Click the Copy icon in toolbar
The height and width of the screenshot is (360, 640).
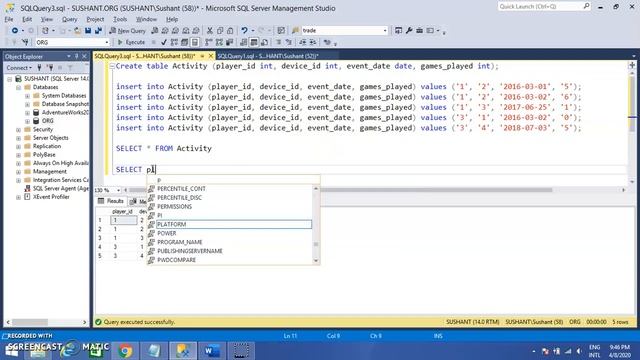coord(220,31)
